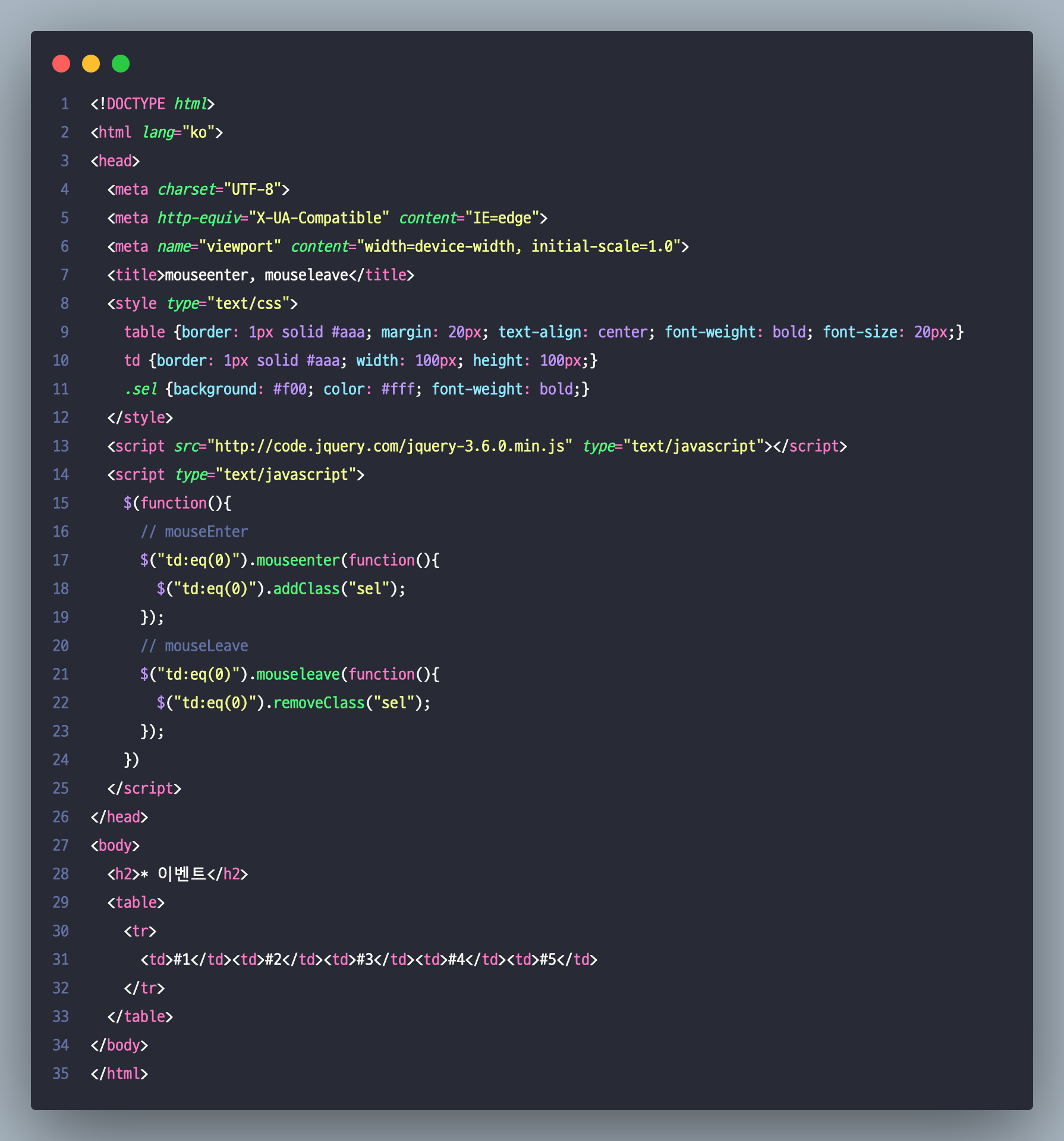The width and height of the screenshot is (1064, 1141).
Task: Click the UTF-8 charset attribute value
Action: [252, 189]
